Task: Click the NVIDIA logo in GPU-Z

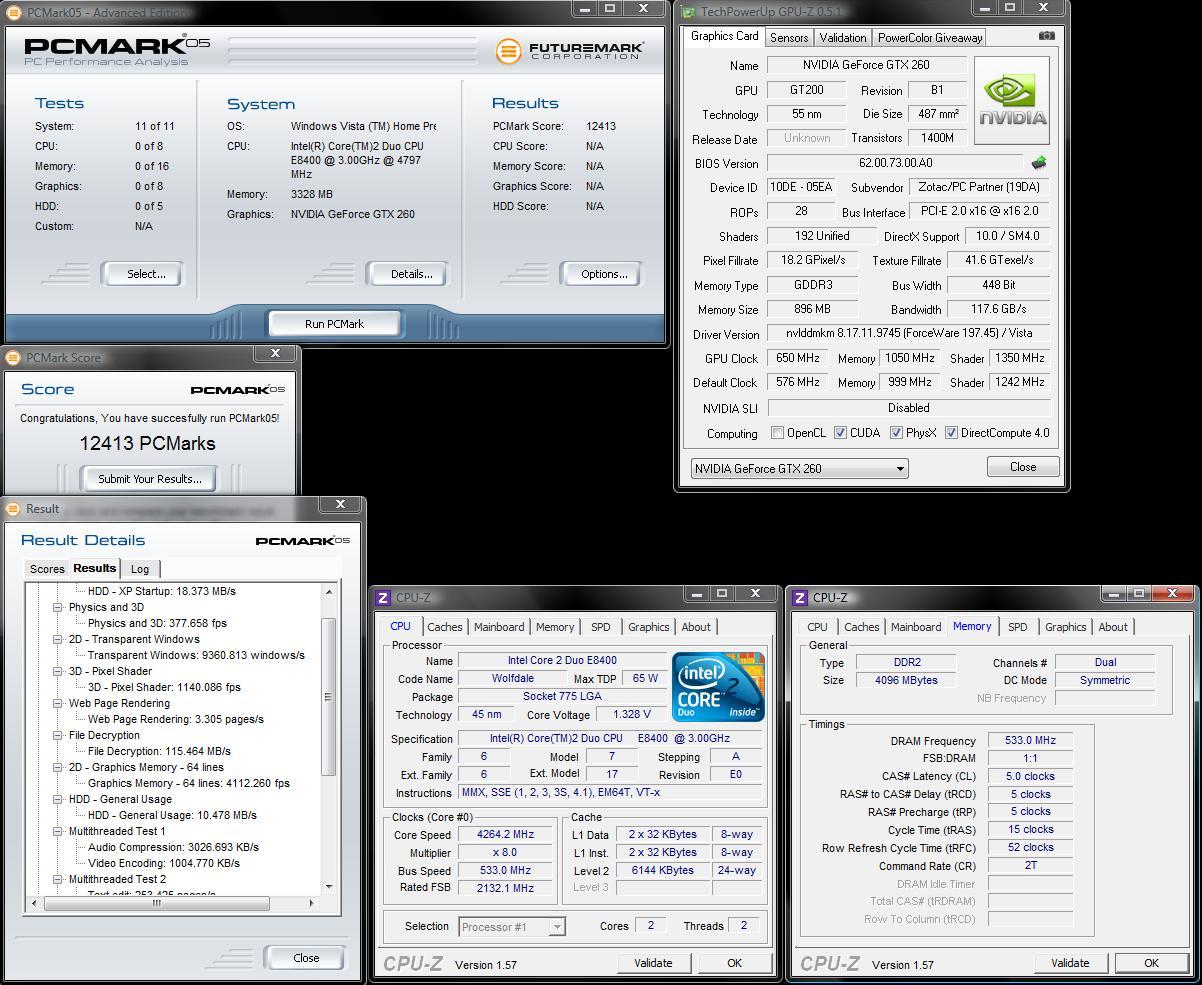Action: click(x=1011, y=100)
